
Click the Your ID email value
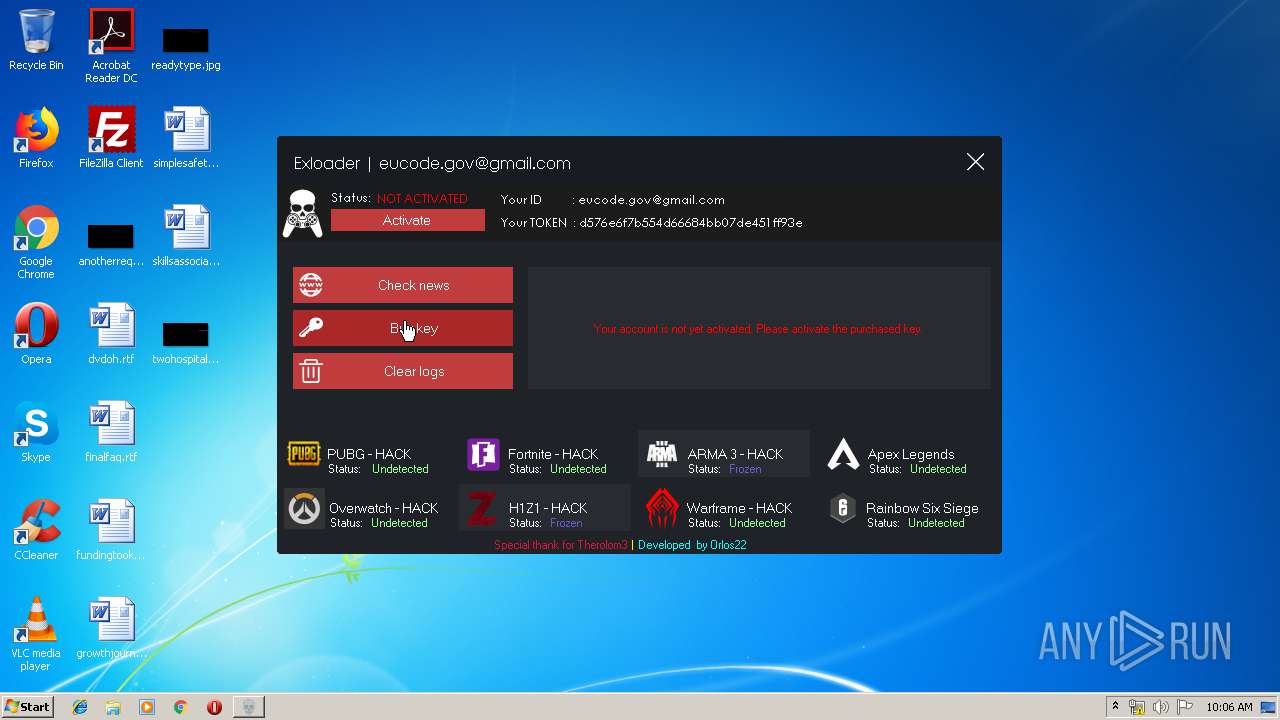tap(652, 200)
